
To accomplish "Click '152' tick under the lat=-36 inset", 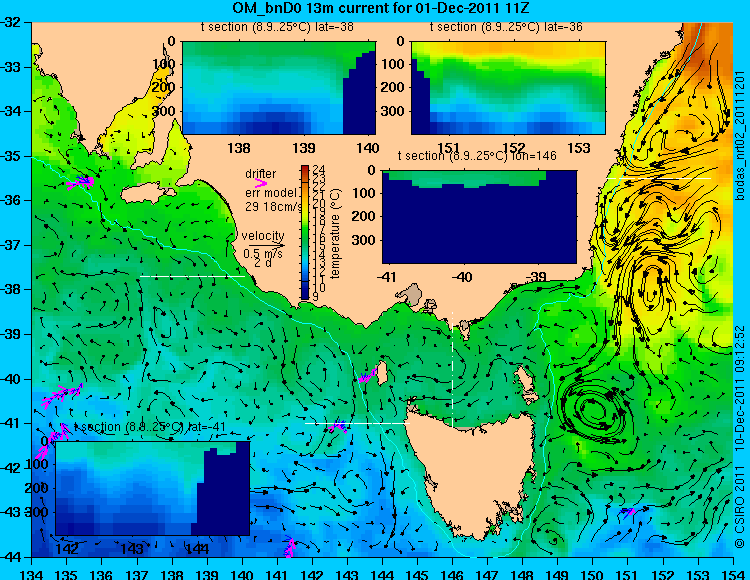I will pos(514,148).
